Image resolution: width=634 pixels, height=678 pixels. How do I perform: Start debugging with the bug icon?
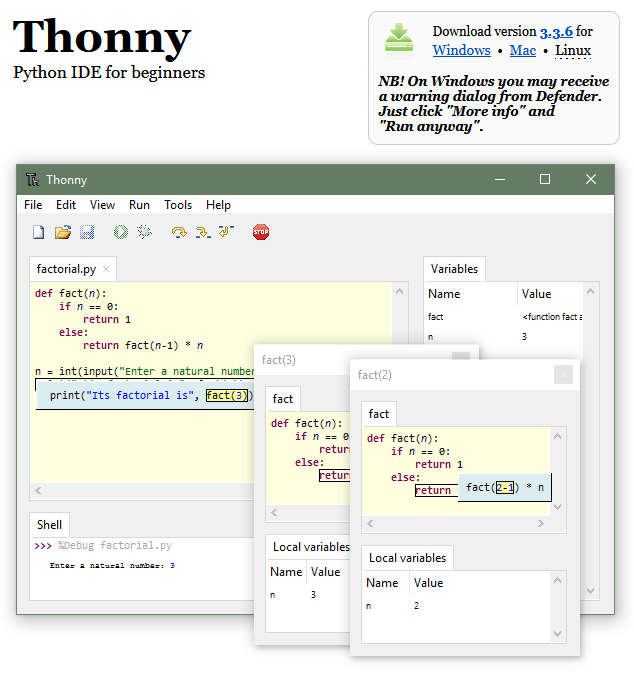145,232
